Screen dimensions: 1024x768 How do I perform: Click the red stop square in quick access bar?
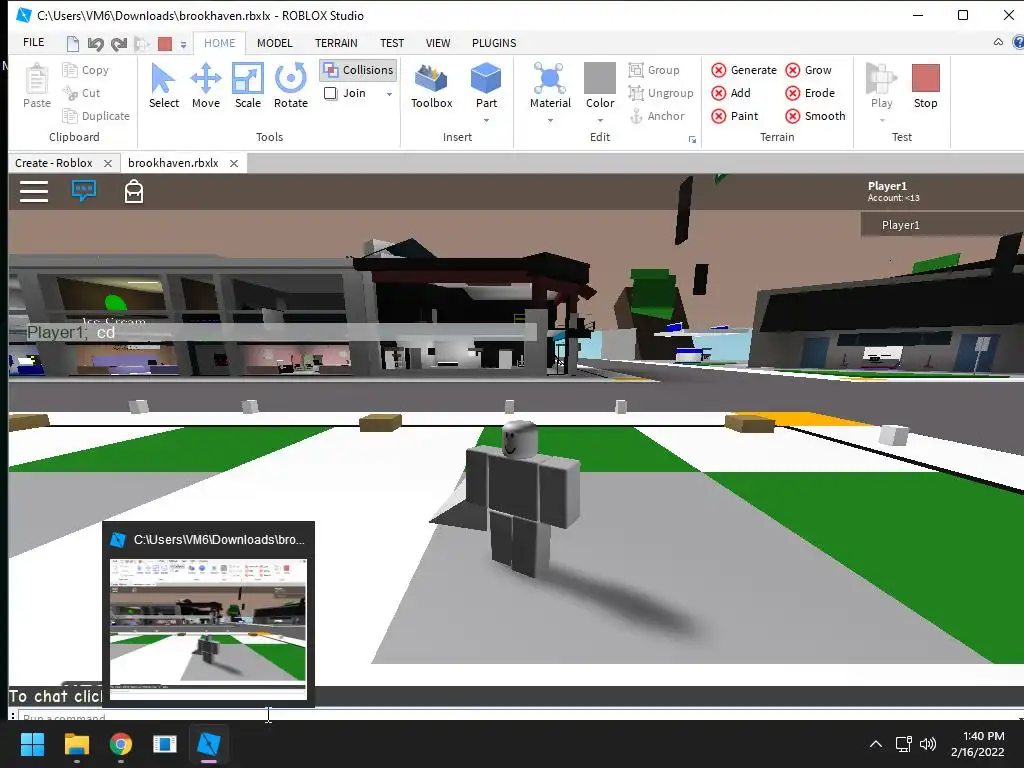point(165,44)
